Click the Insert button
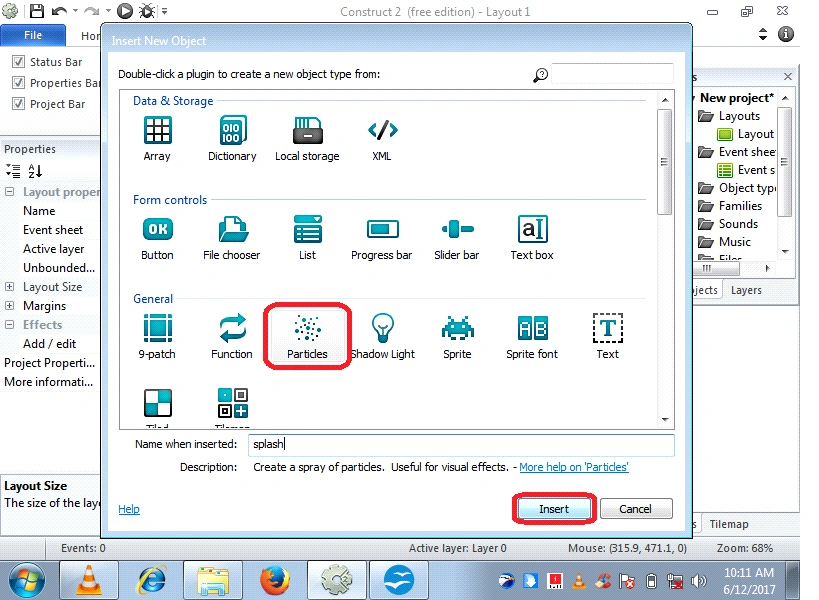 [554, 509]
